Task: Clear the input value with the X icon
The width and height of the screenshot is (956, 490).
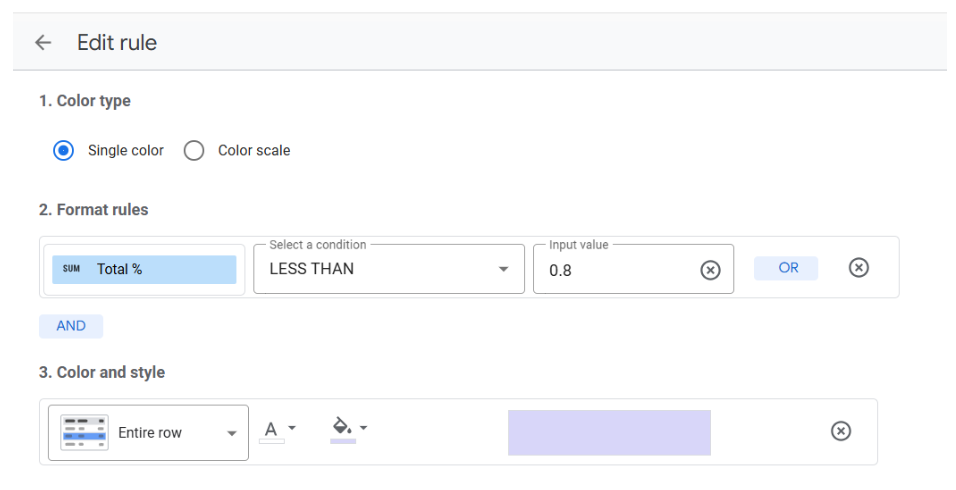Action: 710,270
